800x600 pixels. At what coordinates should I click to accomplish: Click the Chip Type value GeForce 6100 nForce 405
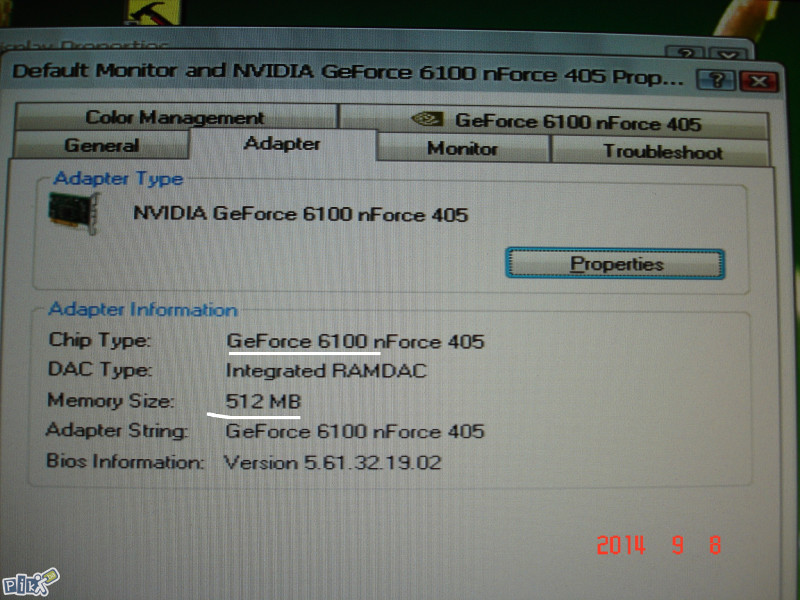coord(355,341)
